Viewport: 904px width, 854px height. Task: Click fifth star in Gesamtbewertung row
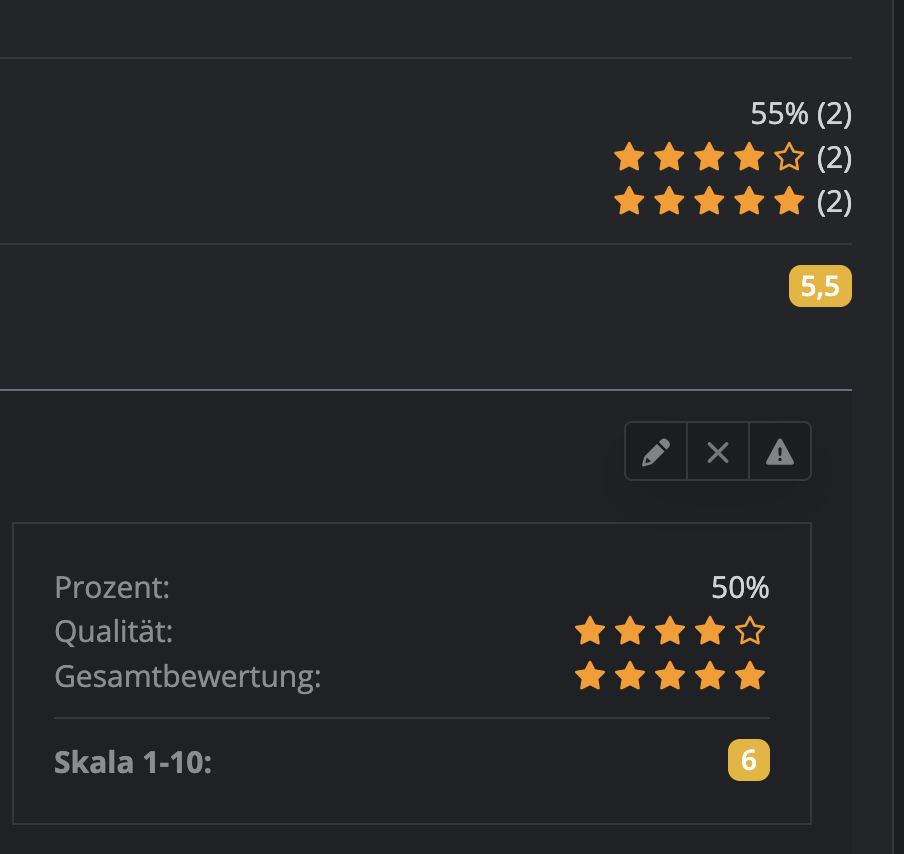(750, 677)
